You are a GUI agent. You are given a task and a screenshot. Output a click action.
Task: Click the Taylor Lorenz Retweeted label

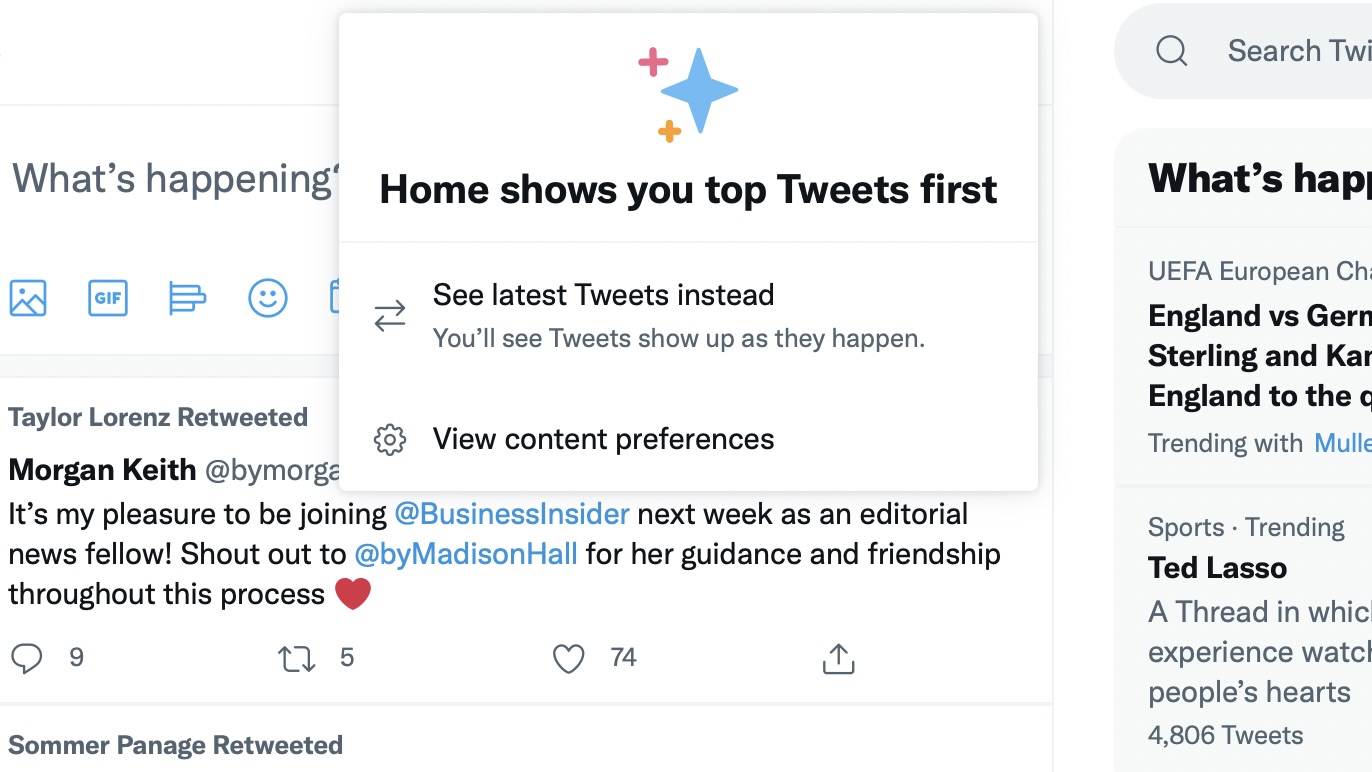[158, 417]
